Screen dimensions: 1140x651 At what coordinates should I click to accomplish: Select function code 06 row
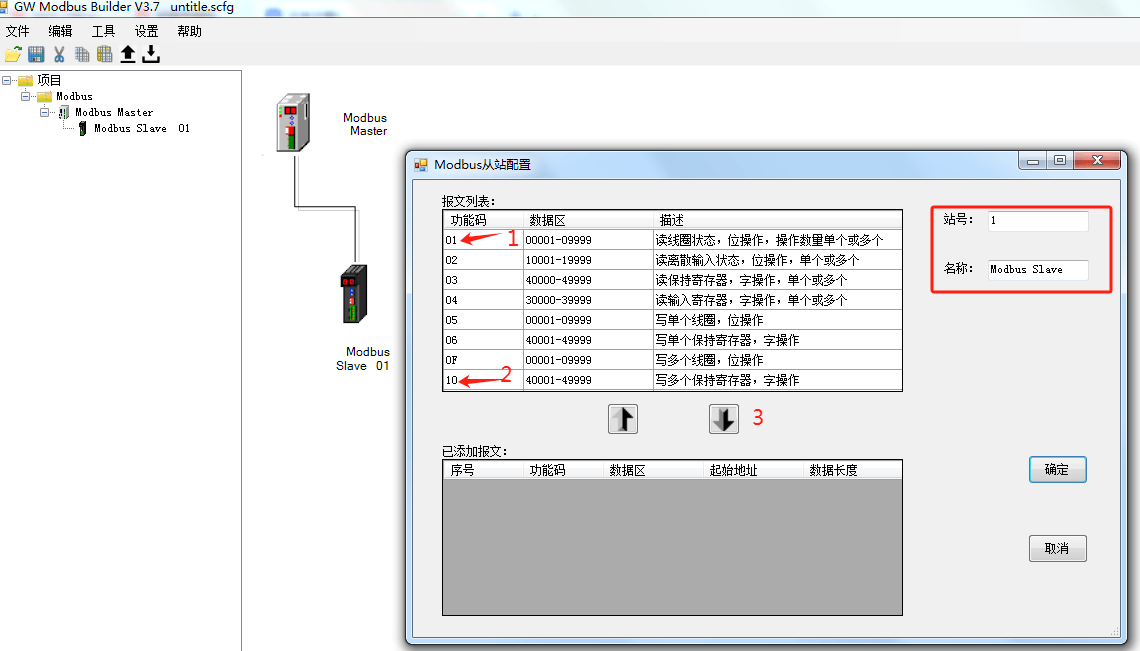click(673, 340)
